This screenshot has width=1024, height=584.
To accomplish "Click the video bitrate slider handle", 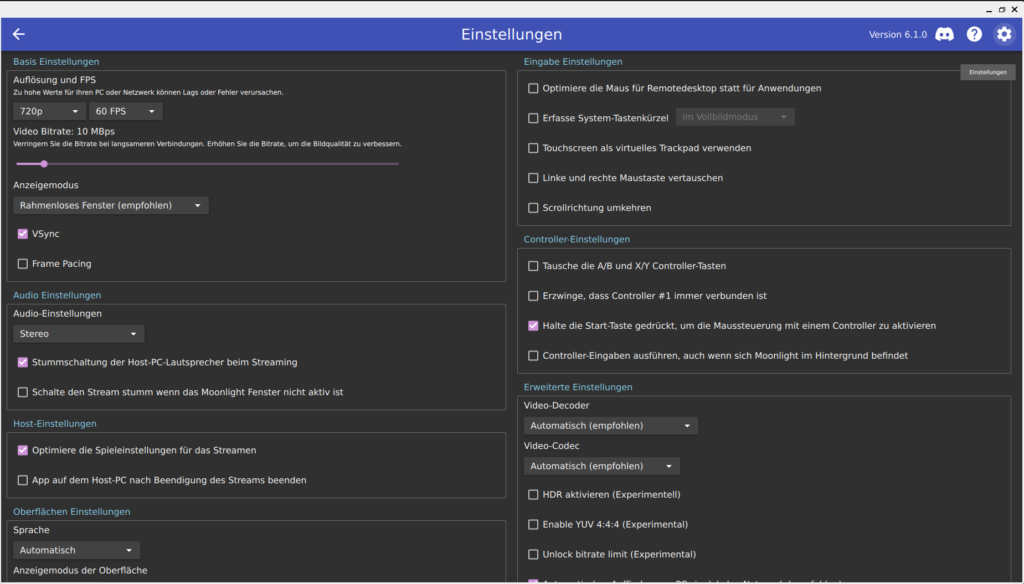I will pyautogui.click(x=44, y=164).
